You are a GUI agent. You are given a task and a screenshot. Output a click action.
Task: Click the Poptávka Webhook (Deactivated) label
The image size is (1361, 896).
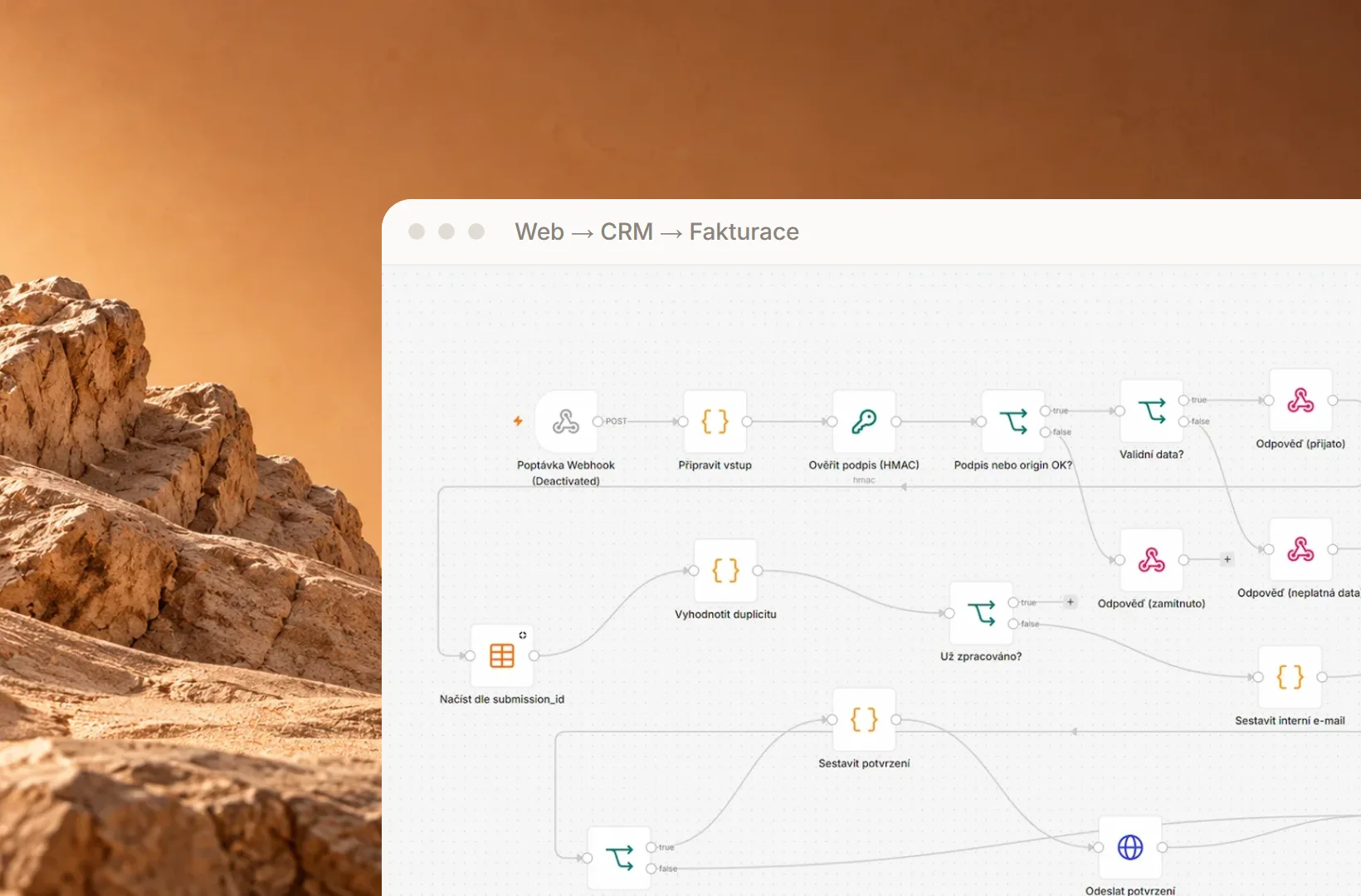point(566,473)
